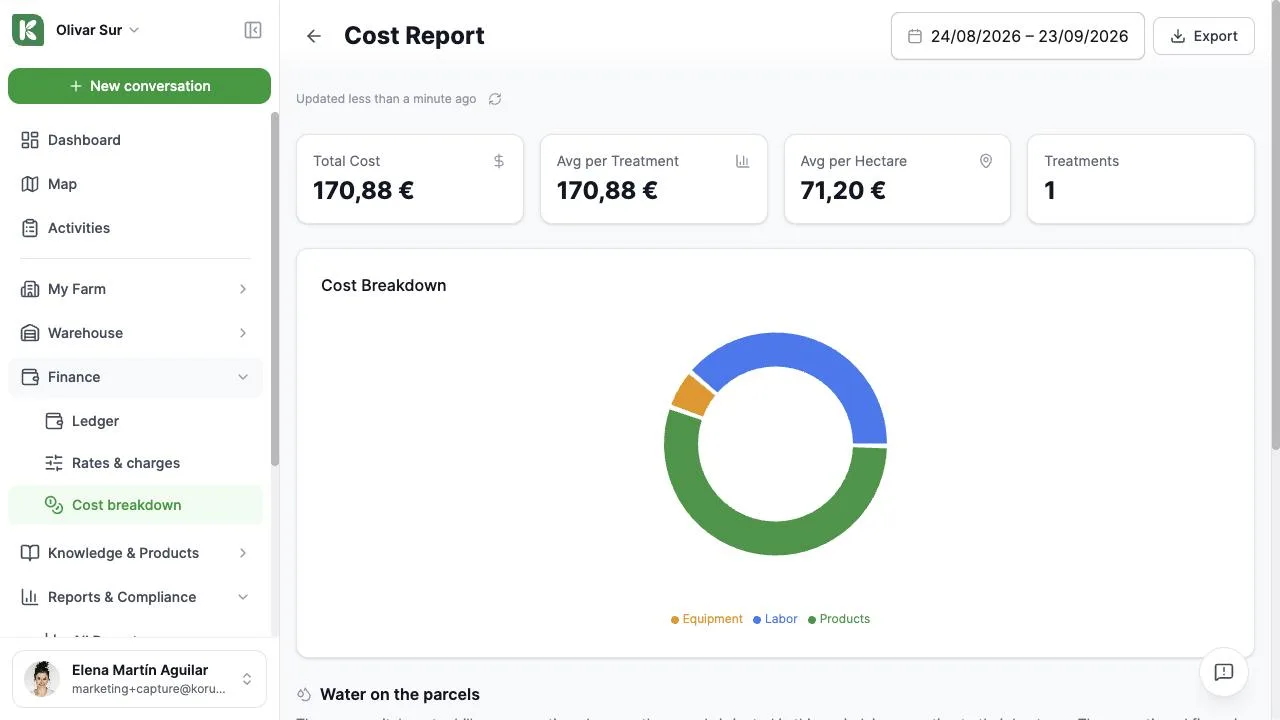Click the calendar icon in date range
The width and height of the screenshot is (1280, 720).
coord(914,36)
